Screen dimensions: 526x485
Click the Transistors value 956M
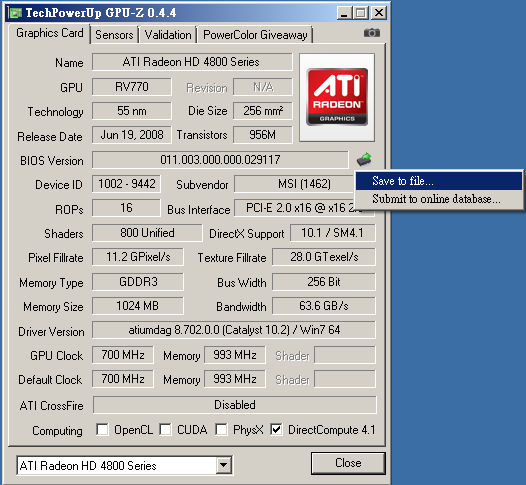tap(263, 135)
